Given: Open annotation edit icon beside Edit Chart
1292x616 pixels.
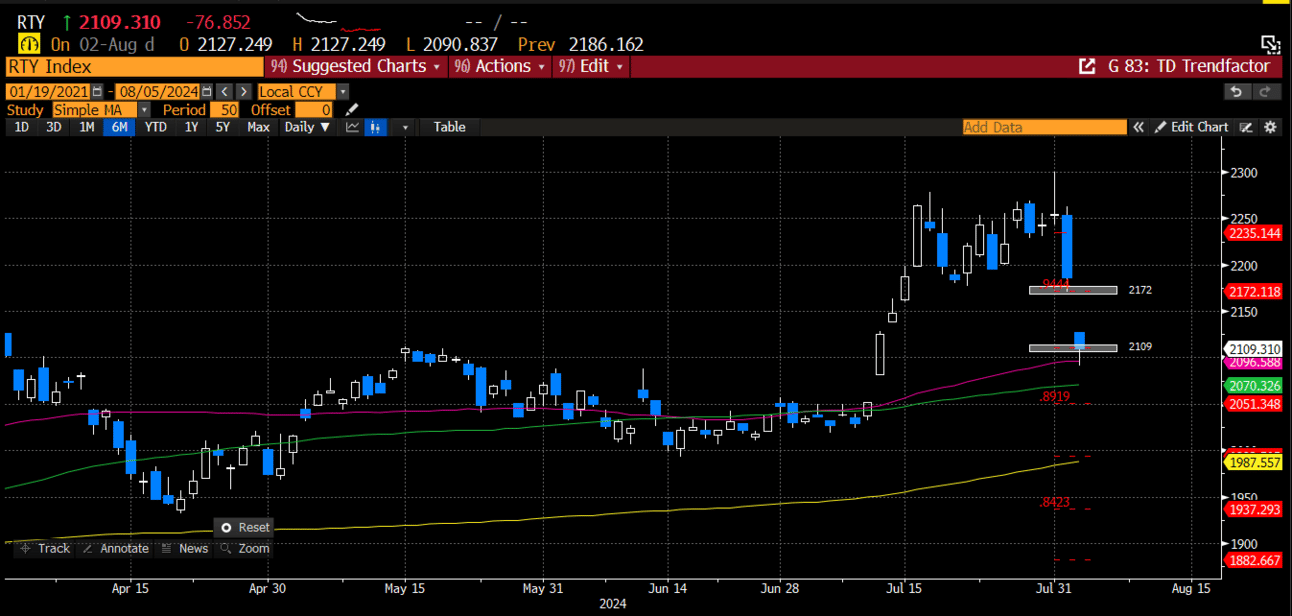Looking at the screenshot, I should click(x=1246, y=127).
